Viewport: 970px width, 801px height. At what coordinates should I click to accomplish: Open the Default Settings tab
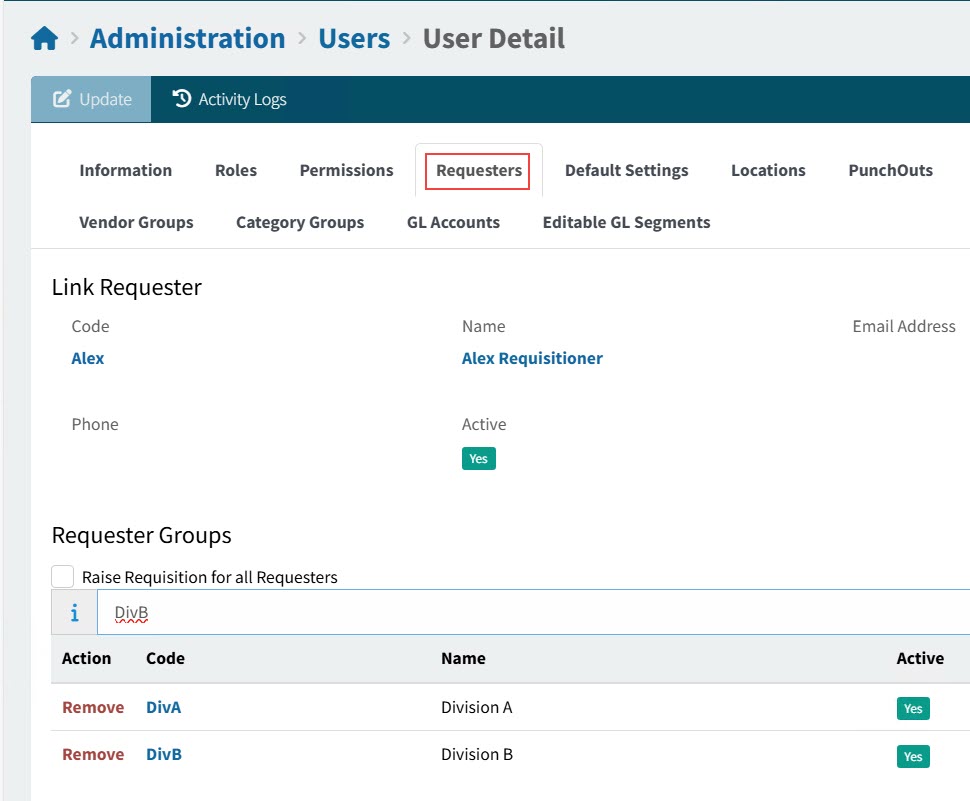626,170
